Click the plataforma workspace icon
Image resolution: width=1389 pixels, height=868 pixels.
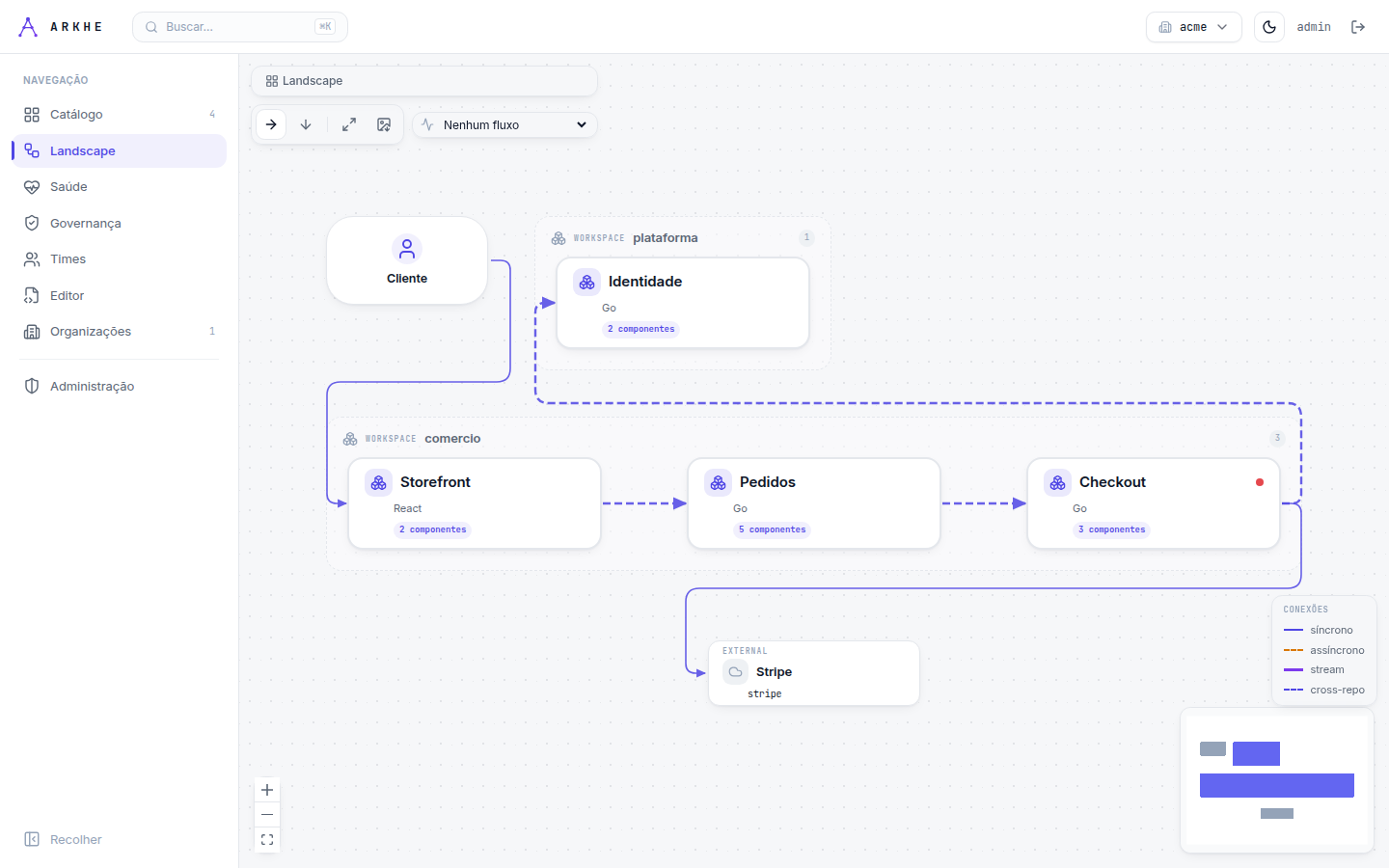(558, 238)
